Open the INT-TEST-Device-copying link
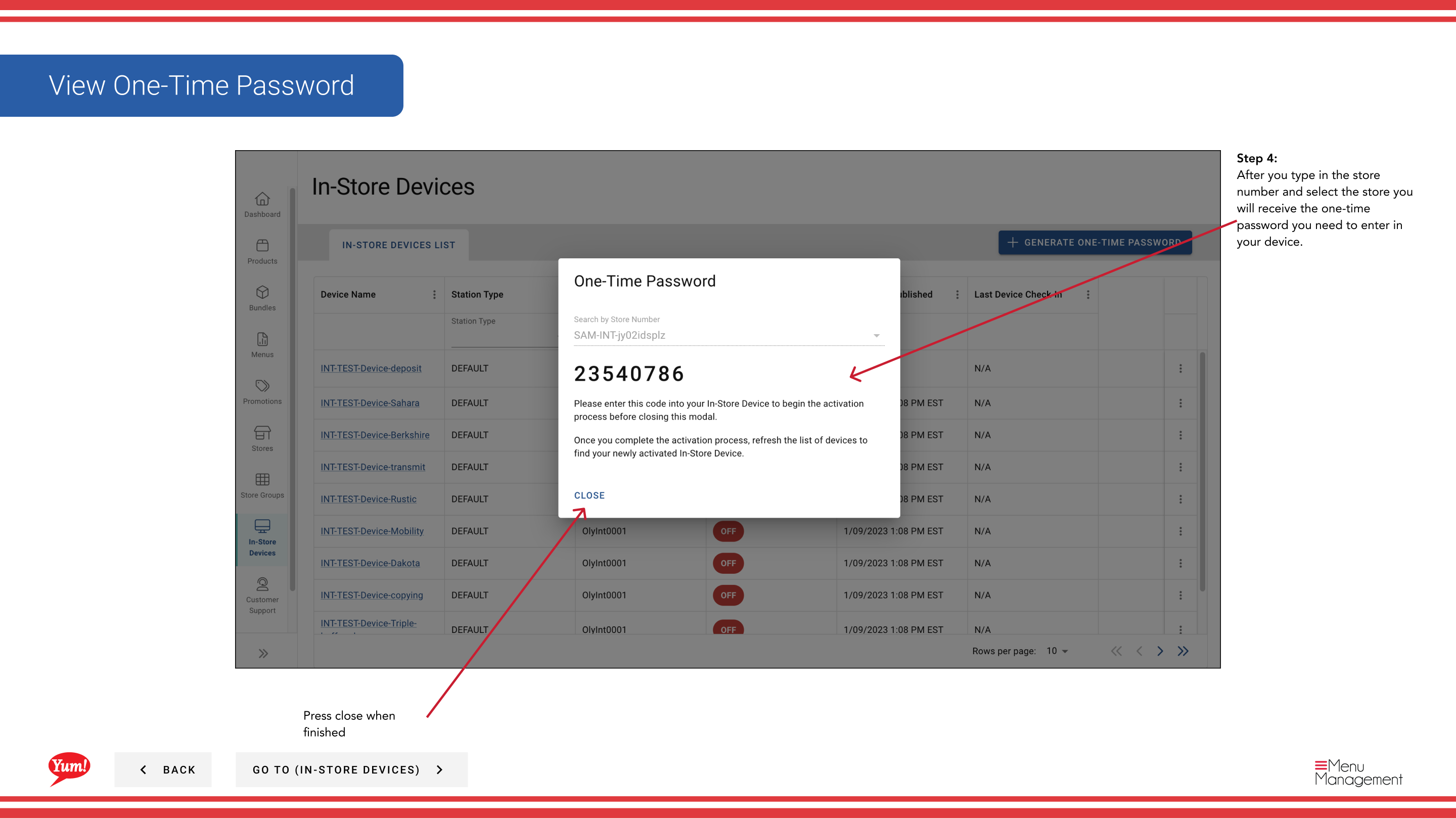 coord(372,595)
